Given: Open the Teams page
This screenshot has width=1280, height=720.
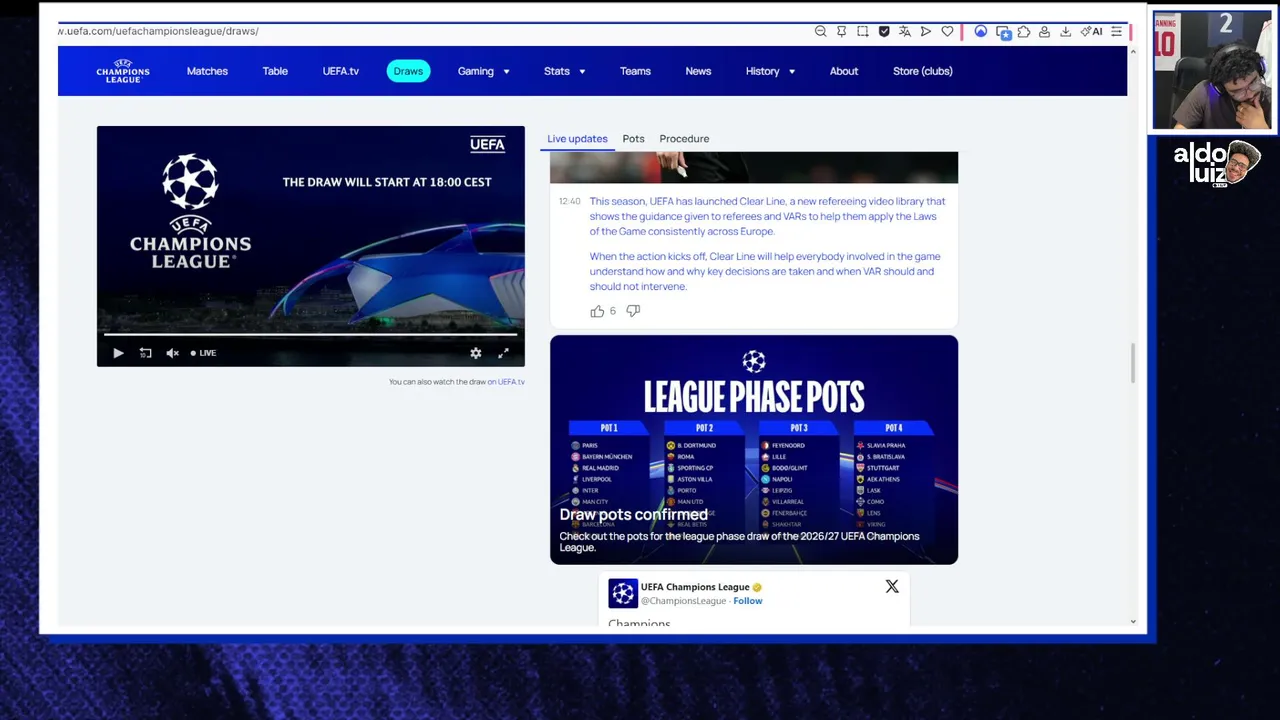Looking at the screenshot, I should click(635, 71).
